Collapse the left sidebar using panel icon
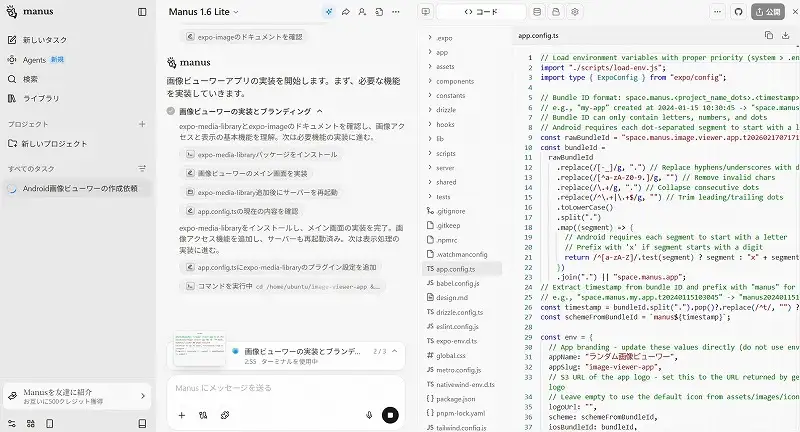Screen dimensions: 800x432 (142, 12)
